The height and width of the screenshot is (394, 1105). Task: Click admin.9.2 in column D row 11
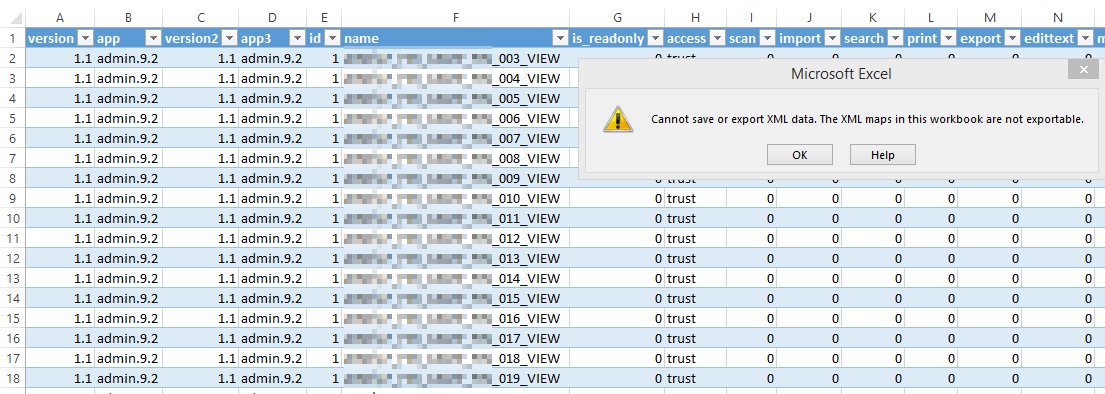272,238
